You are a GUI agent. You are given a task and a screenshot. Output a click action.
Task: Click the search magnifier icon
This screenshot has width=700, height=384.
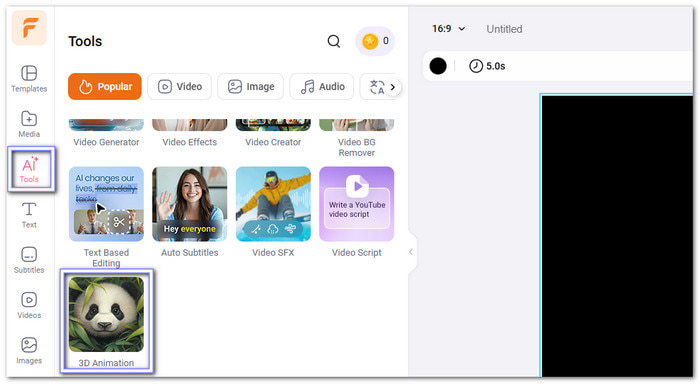click(x=333, y=42)
